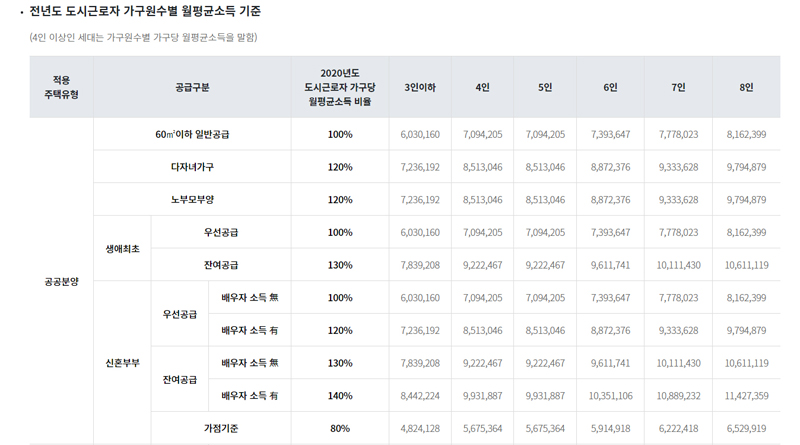
Task: Select the 2020년도 도시근로자 가구당 월평균소득 비율 header
Action: 340,87
